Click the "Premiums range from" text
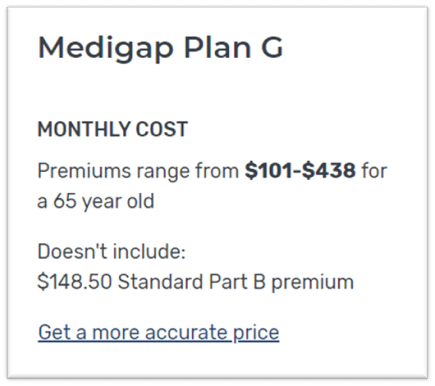435x386 pixels. coord(138,172)
